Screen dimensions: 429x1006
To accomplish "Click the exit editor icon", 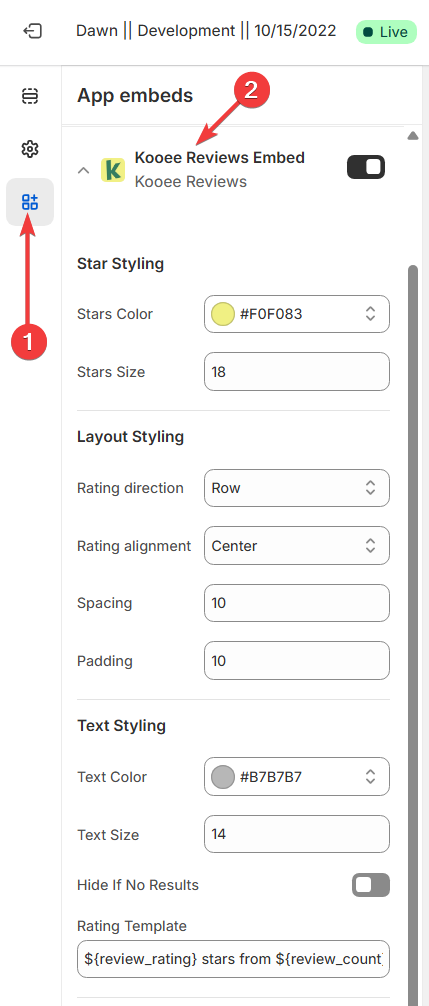I will [32, 31].
